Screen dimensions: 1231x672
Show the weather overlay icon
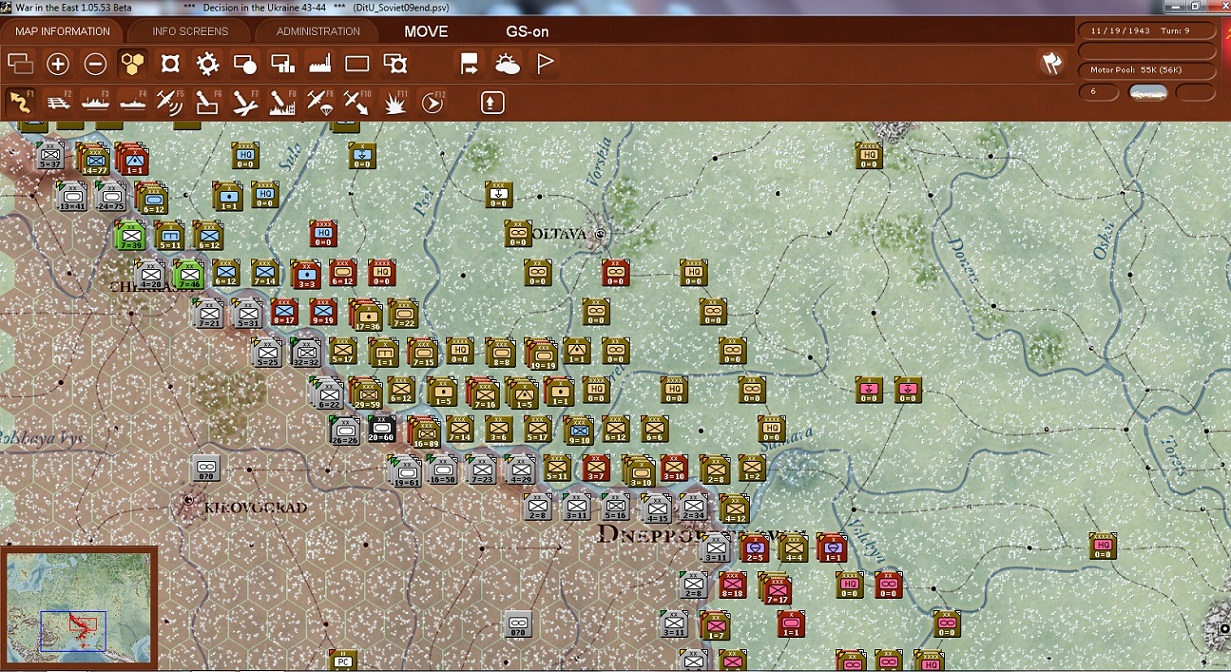click(507, 64)
